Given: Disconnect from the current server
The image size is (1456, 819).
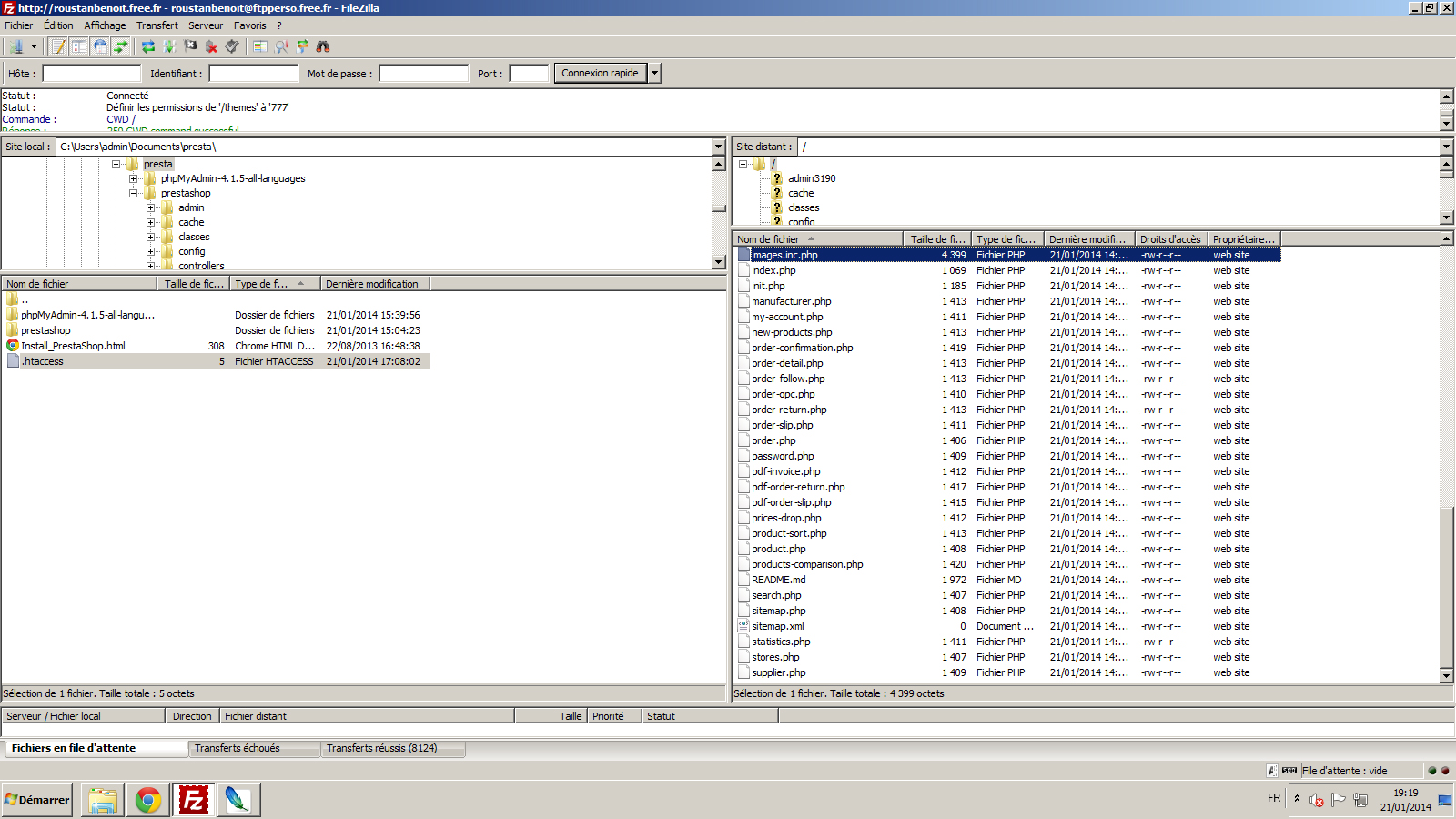Looking at the screenshot, I should 211,46.
